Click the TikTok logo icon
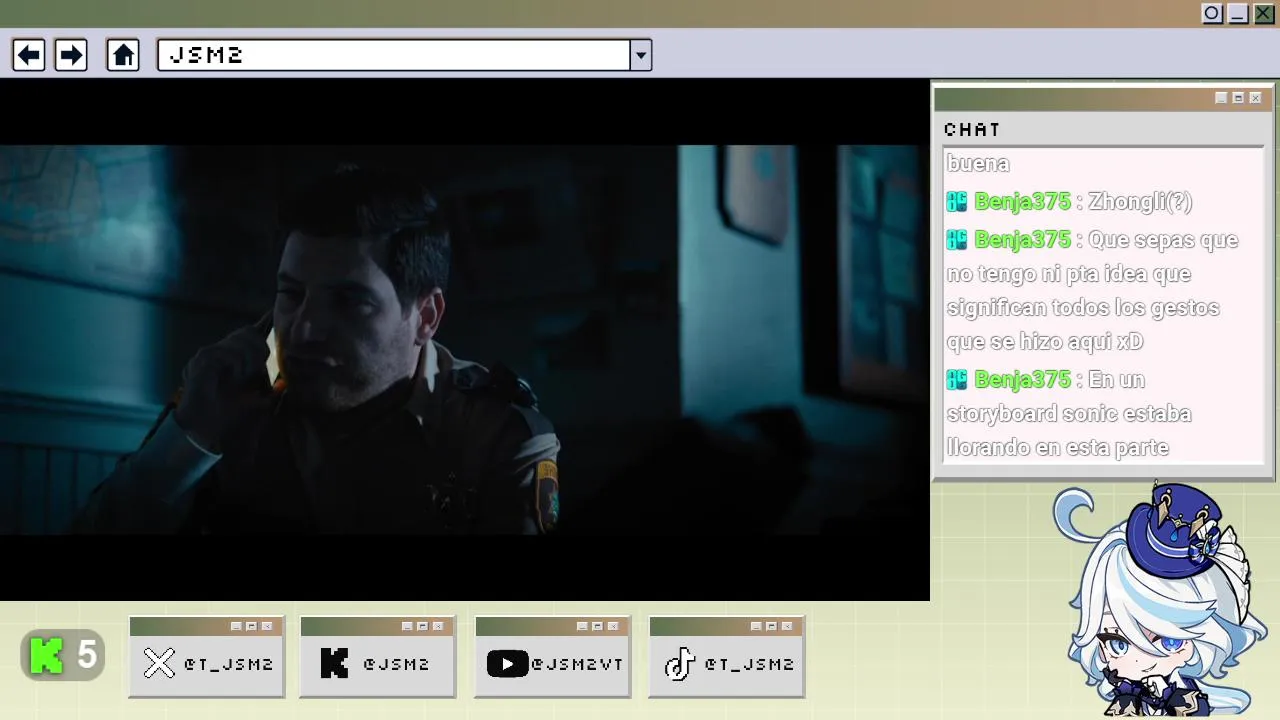 pyautogui.click(x=680, y=663)
